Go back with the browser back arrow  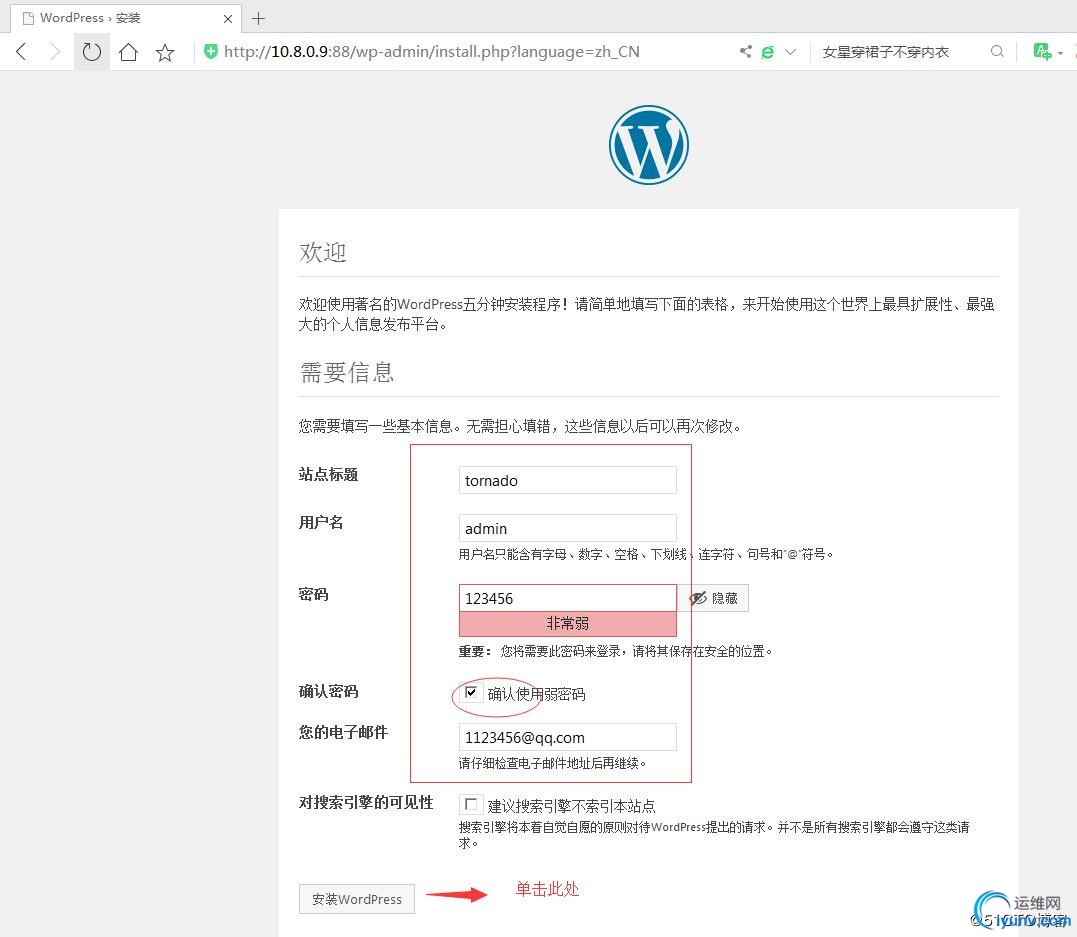22,52
